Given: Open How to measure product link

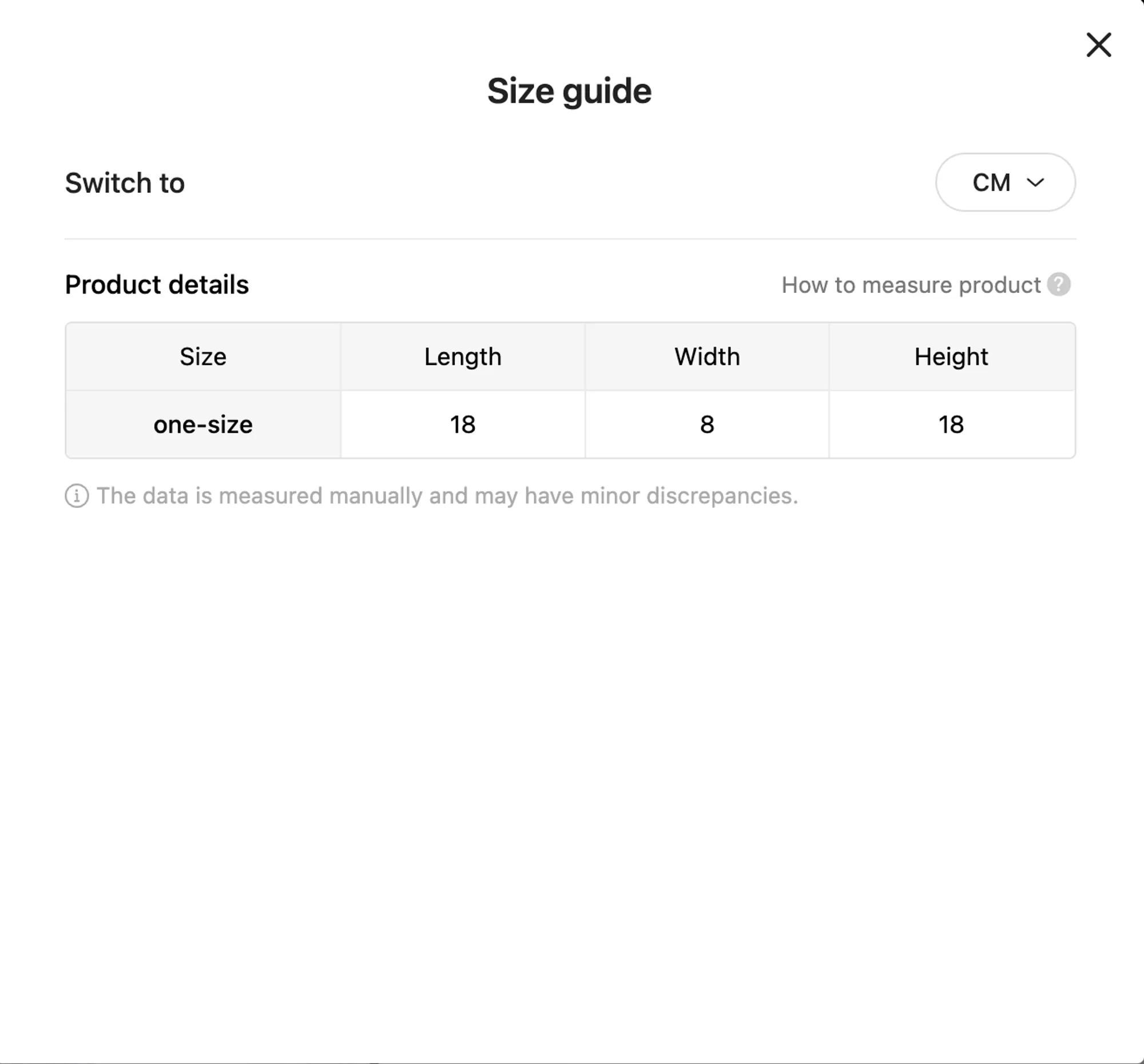Looking at the screenshot, I should (911, 285).
